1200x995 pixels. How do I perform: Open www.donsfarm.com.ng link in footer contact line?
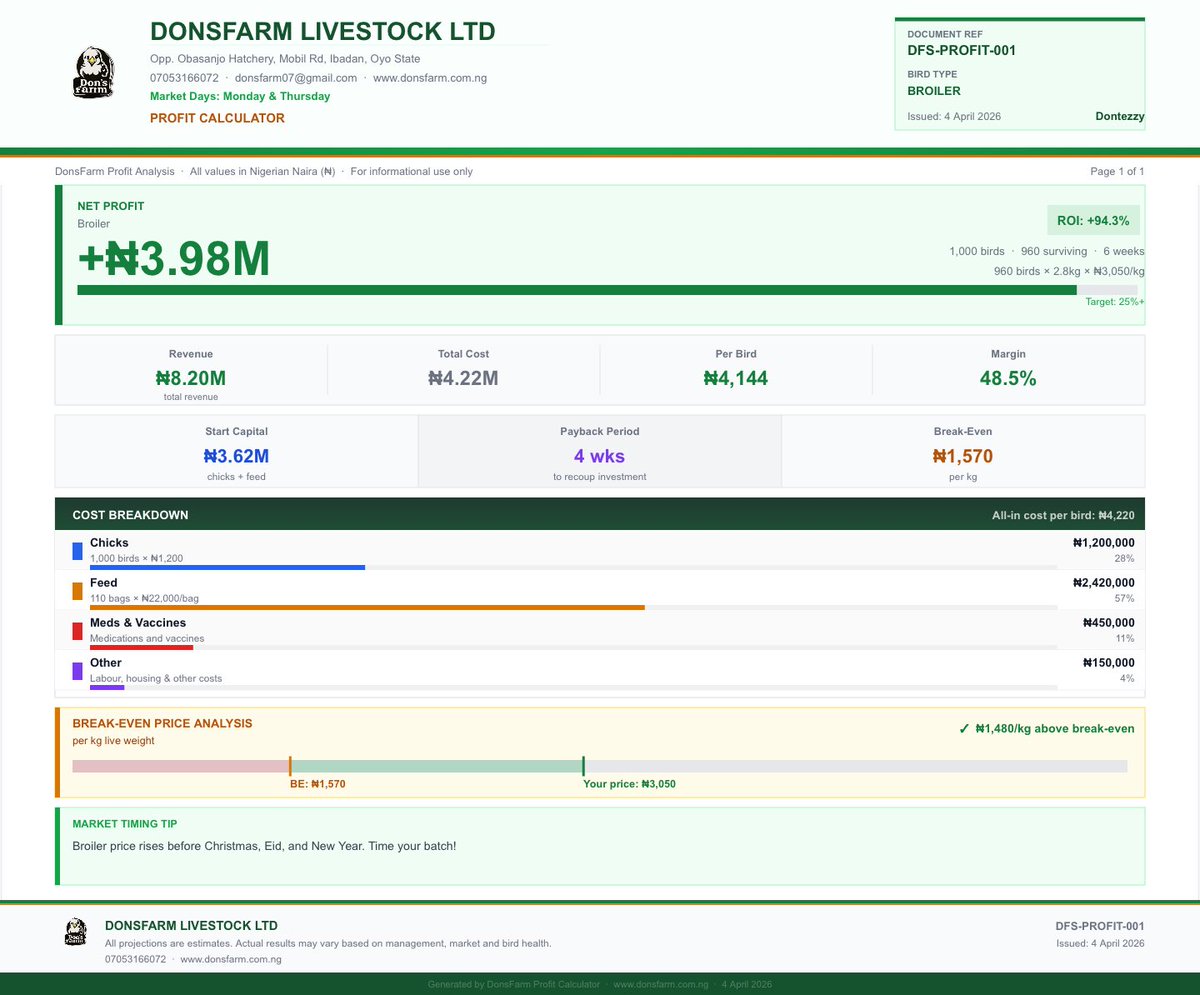pos(230,959)
